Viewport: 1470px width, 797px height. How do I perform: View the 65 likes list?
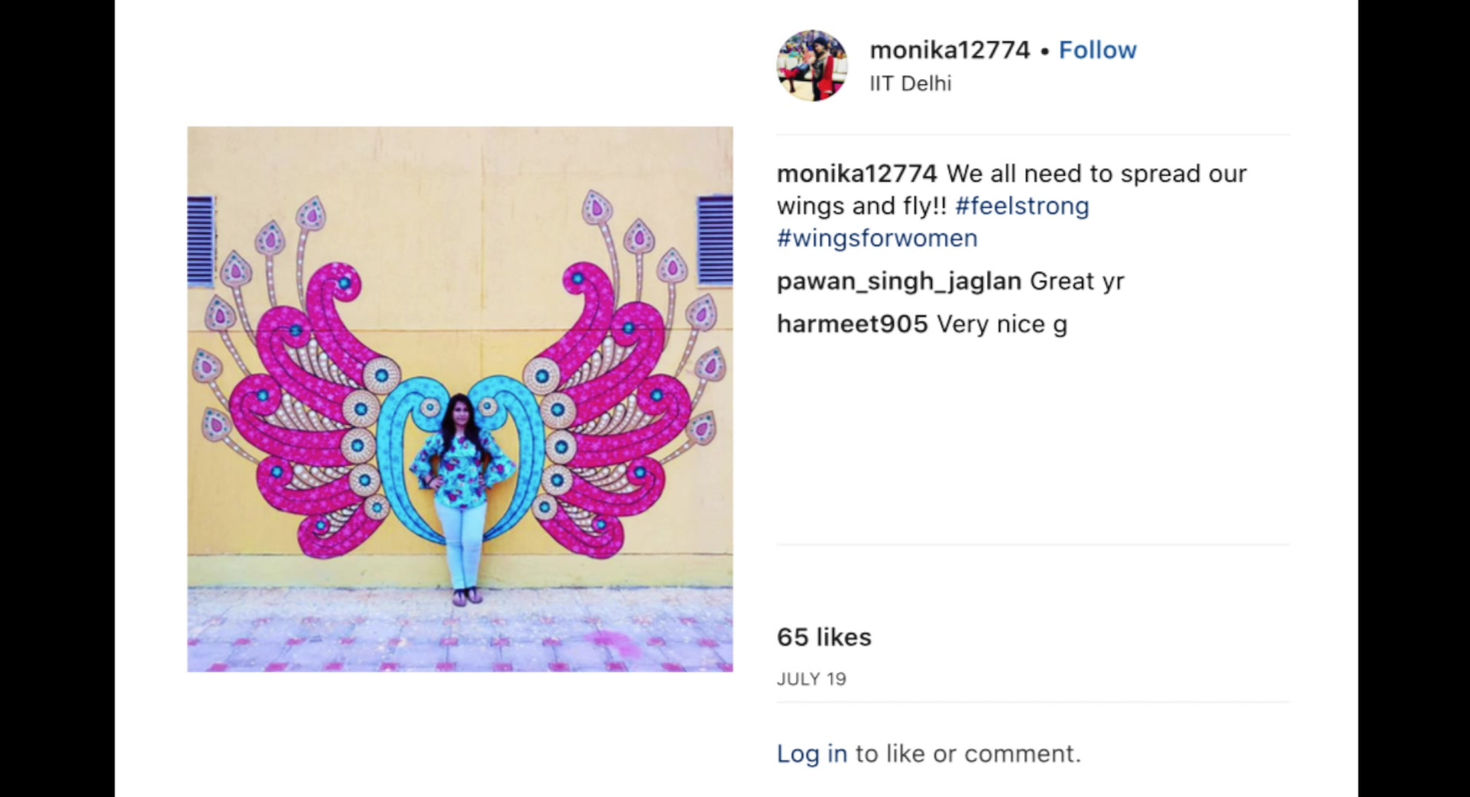[824, 637]
